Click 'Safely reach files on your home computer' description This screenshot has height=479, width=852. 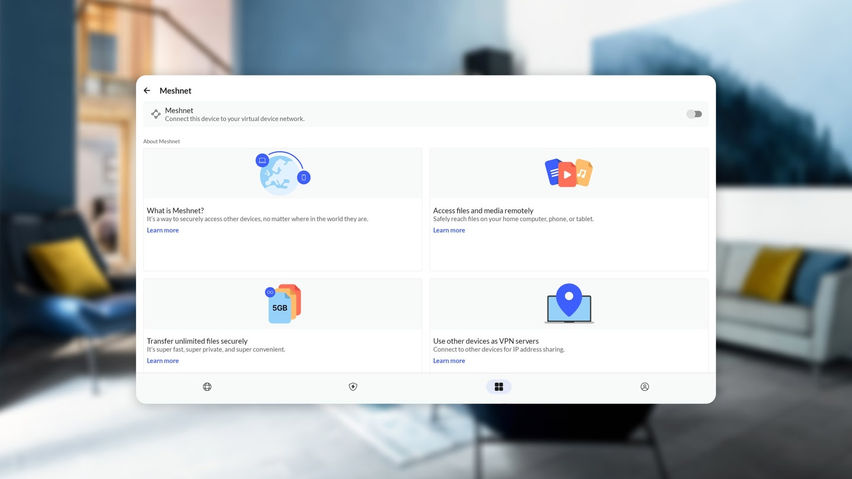tap(513, 219)
